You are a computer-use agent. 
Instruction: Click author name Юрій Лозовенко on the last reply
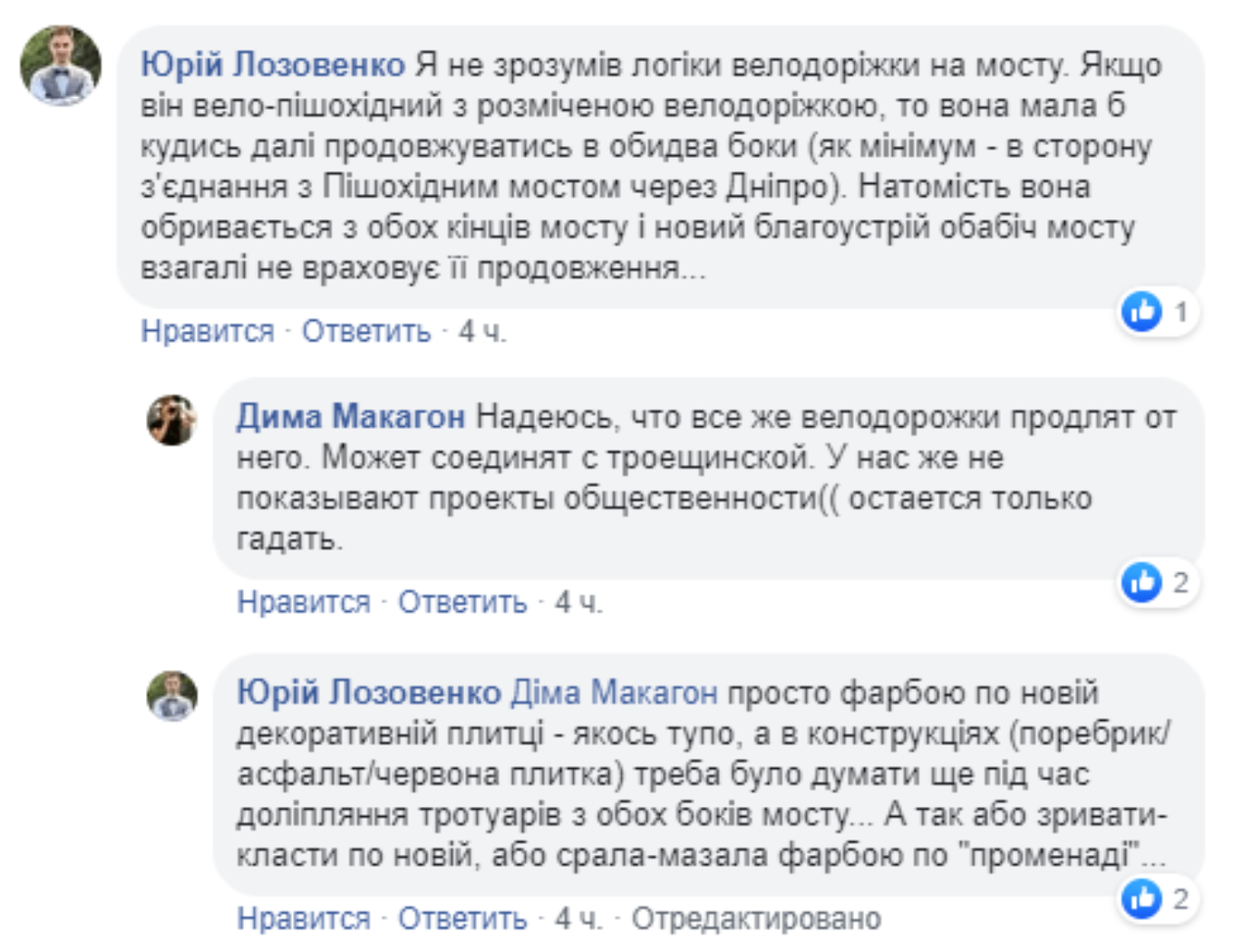[369, 693]
